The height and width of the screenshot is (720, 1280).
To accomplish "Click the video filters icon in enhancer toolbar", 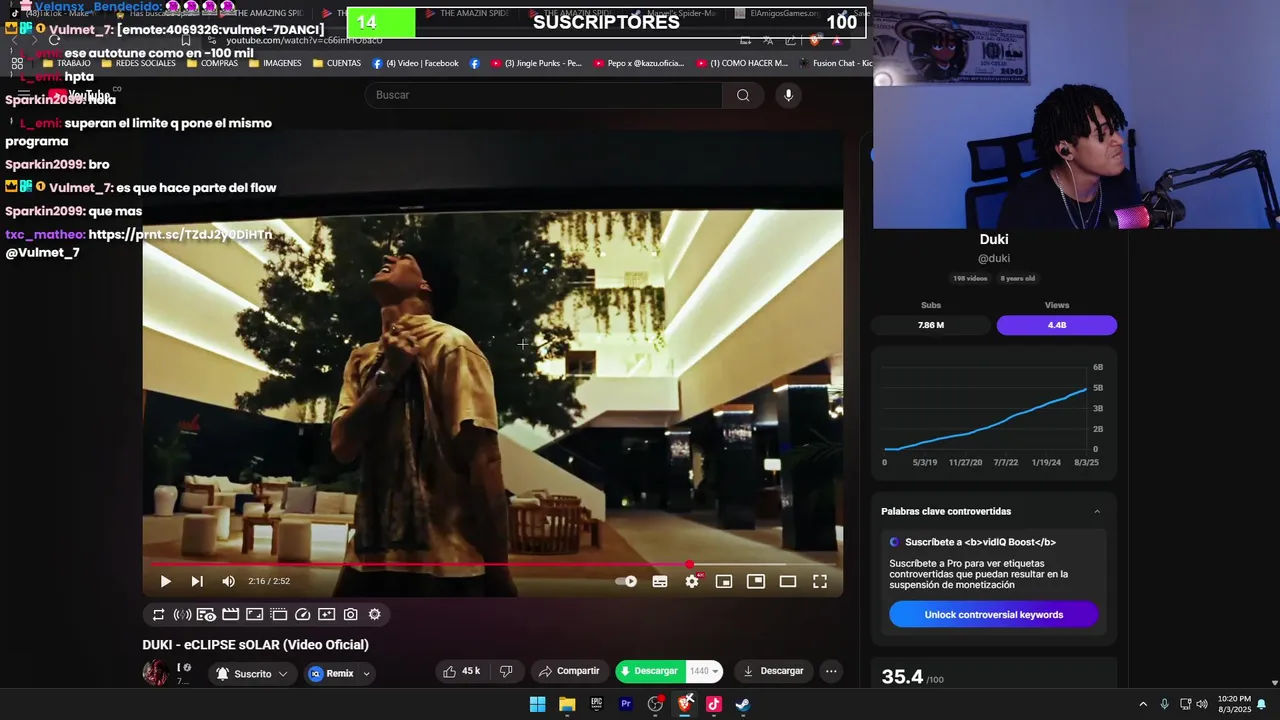I will coord(326,615).
